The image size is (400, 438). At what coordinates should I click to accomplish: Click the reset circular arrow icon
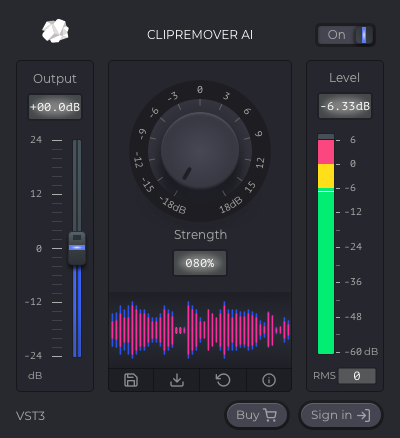pos(223,380)
